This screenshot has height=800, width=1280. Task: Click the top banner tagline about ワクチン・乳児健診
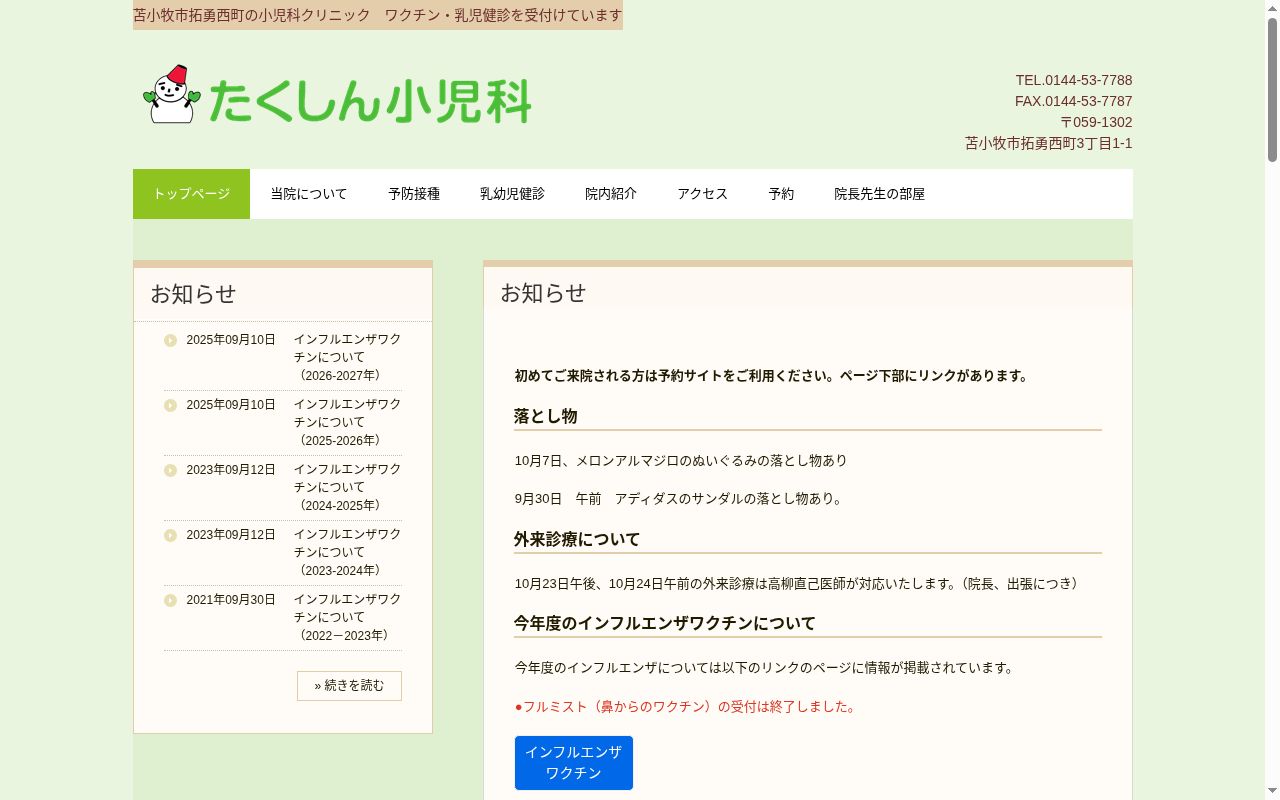pyautogui.click(x=378, y=15)
